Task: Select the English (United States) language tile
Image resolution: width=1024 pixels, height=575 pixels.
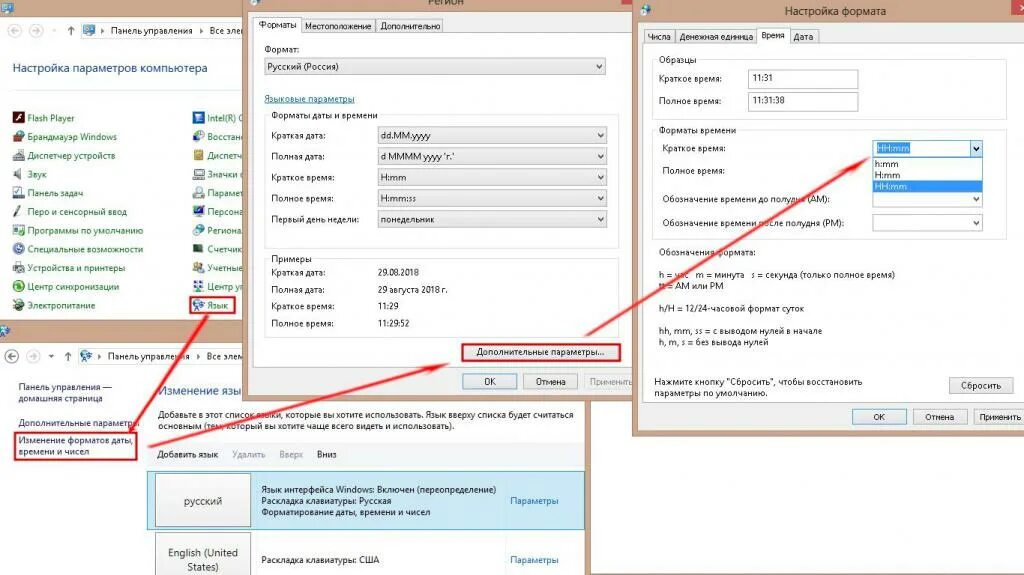Action: (x=202, y=555)
